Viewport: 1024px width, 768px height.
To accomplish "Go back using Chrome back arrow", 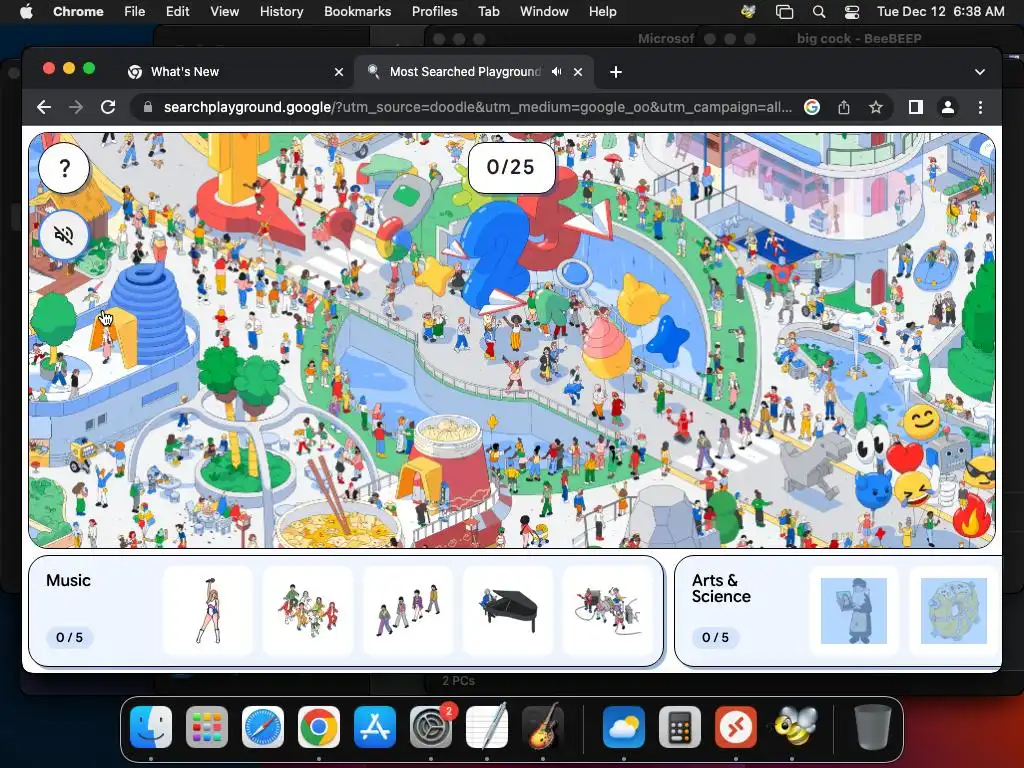I will coord(44,107).
